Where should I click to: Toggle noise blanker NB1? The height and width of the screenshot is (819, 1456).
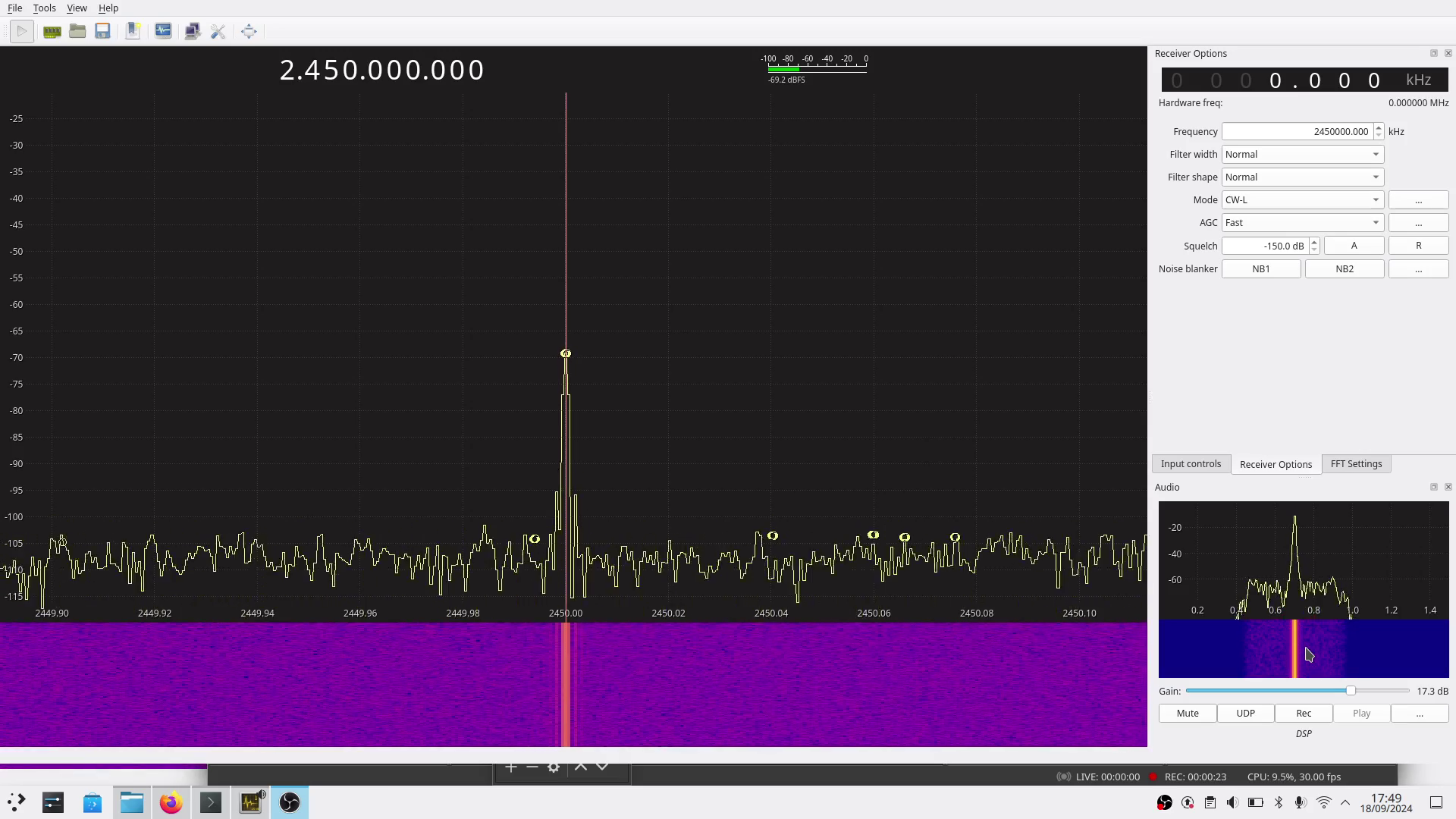(1261, 269)
